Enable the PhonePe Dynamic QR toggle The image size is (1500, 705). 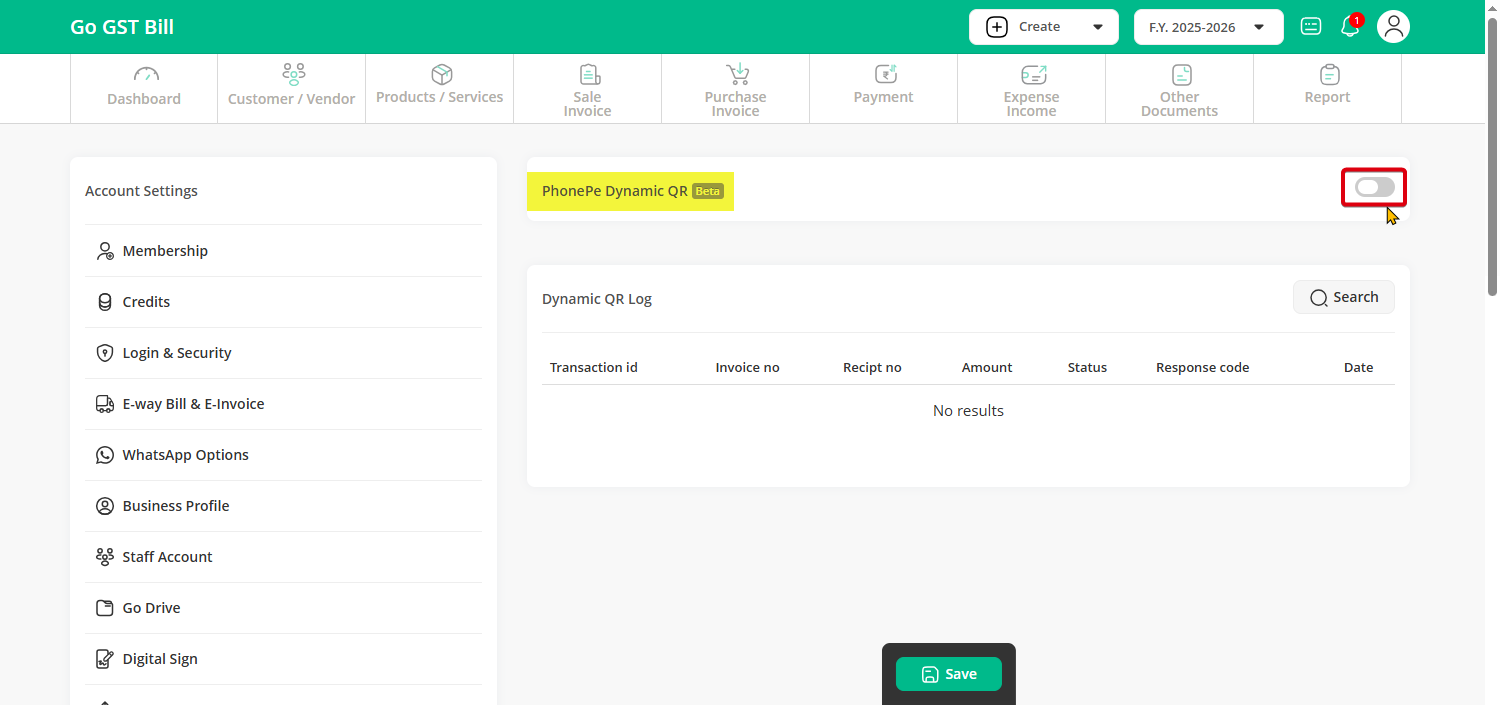(1374, 187)
